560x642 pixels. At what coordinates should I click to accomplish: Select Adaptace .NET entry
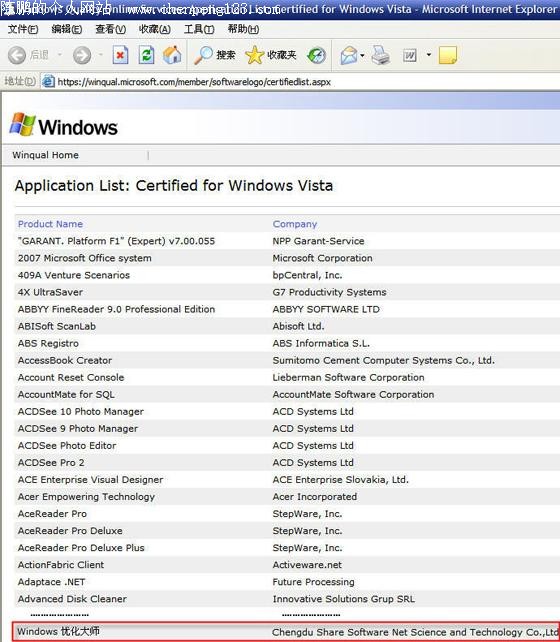(x=52, y=582)
